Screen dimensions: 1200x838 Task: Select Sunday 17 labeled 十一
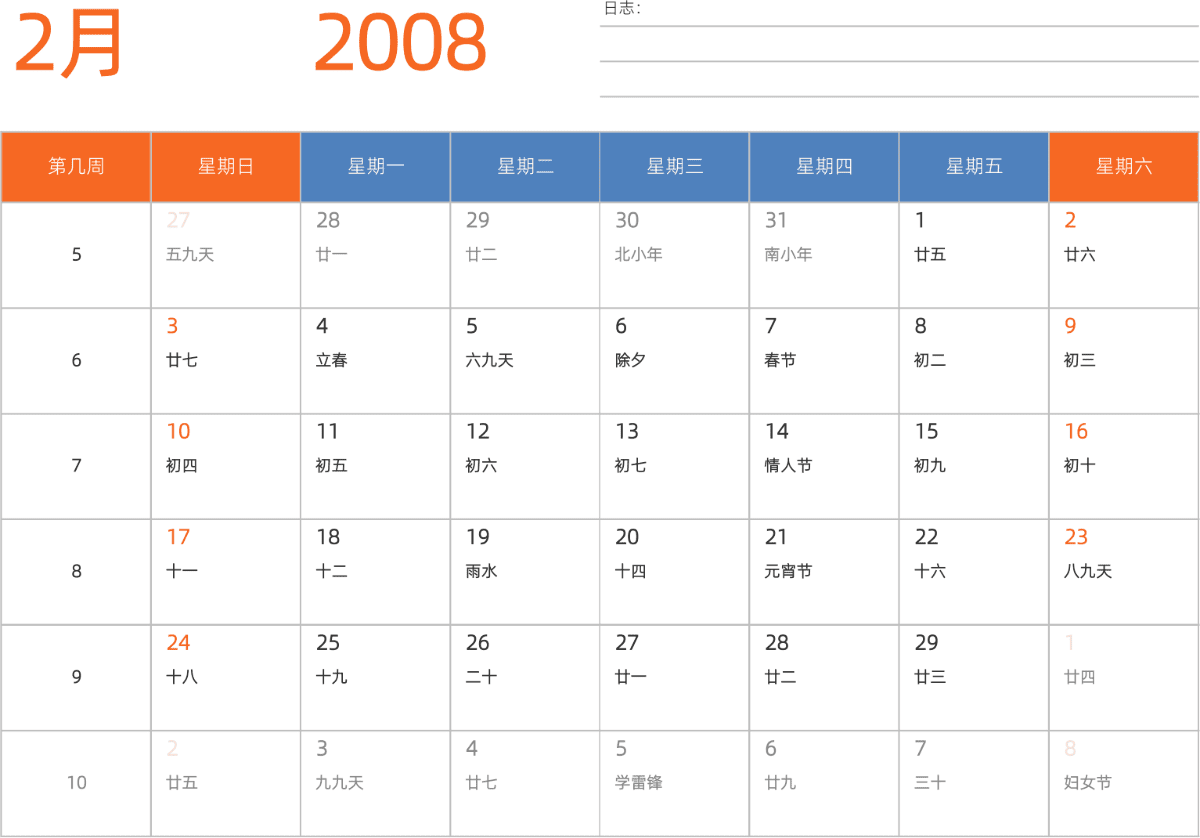226,572
